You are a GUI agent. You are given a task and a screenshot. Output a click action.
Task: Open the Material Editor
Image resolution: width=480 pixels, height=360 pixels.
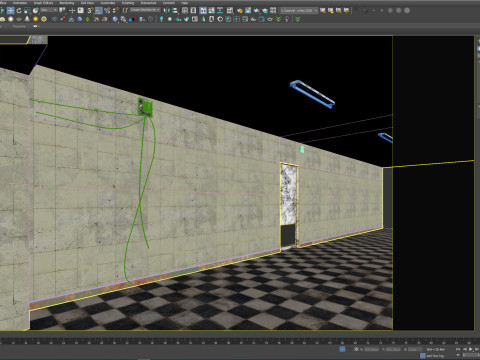(x=230, y=11)
